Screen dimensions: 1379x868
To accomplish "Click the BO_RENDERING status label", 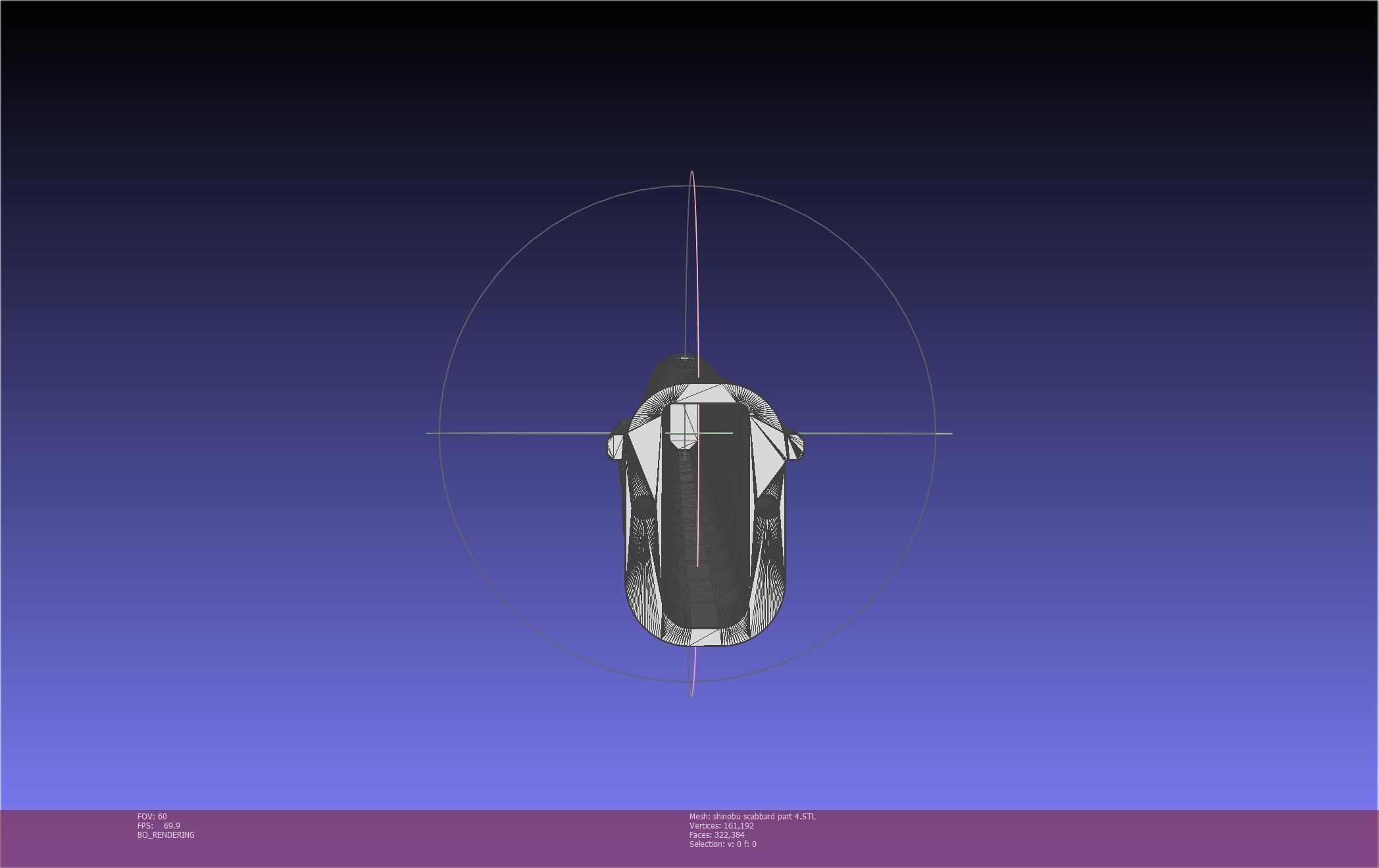I will (166, 834).
